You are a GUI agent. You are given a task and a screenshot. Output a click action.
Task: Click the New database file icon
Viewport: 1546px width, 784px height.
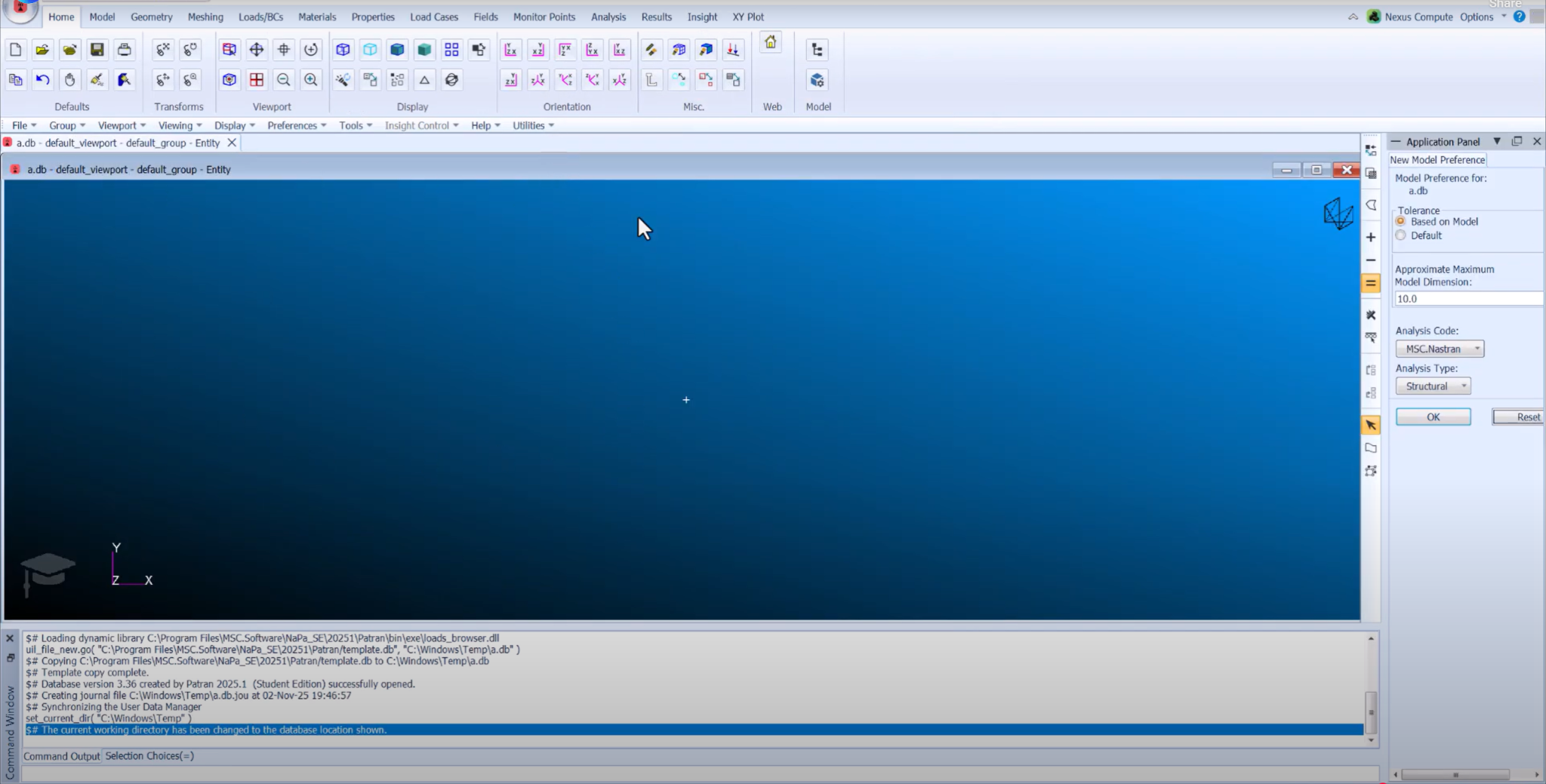tap(15, 50)
